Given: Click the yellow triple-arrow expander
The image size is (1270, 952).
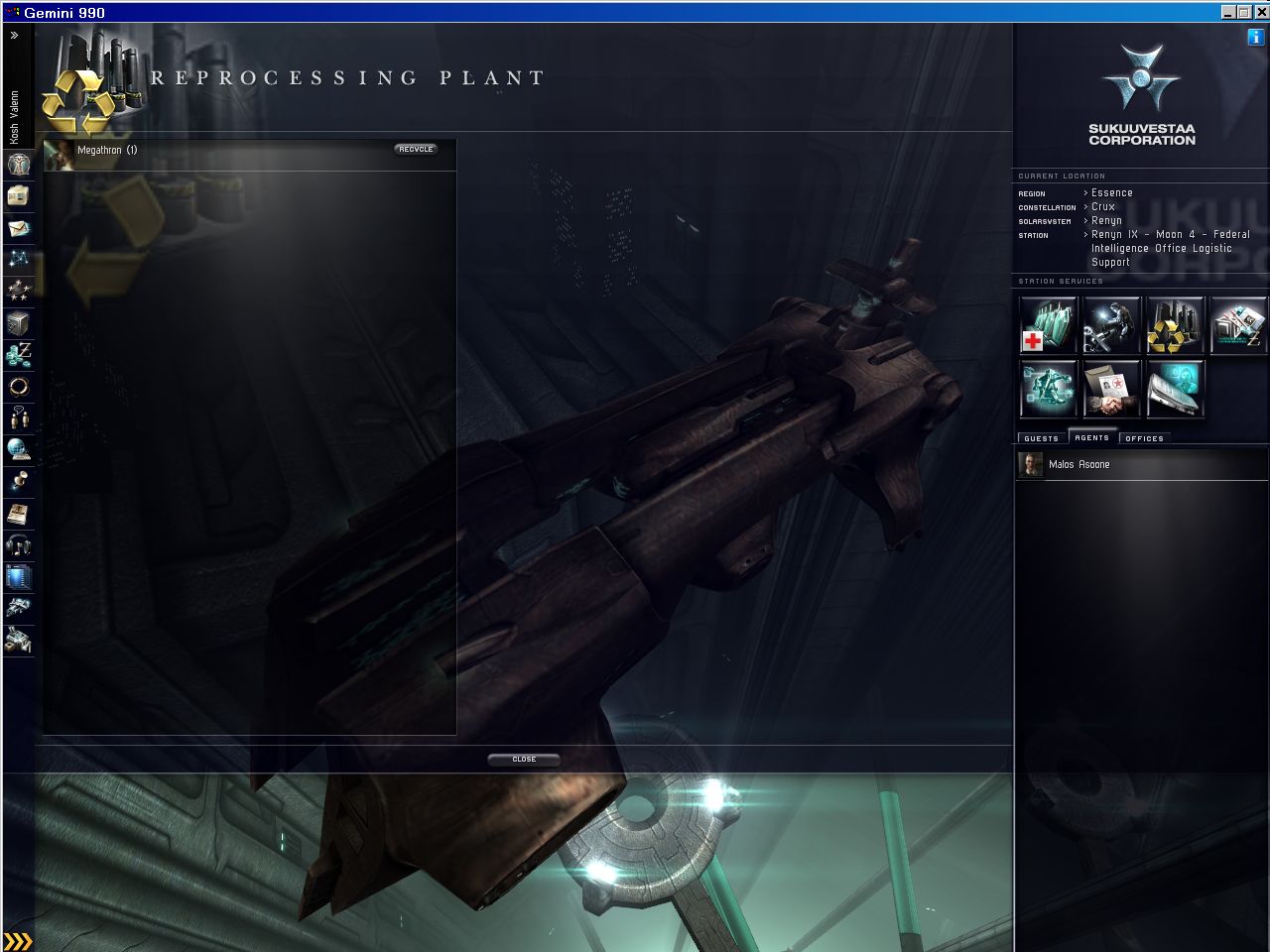Looking at the screenshot, I should point(18,941).
